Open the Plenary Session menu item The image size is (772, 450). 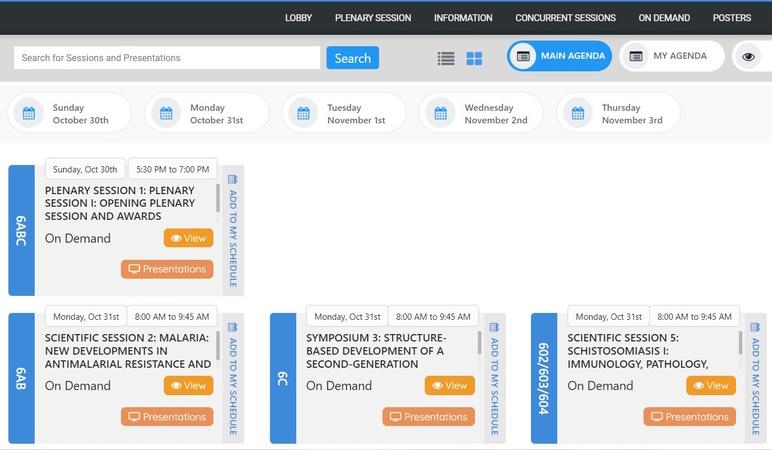pyautogui.click(x=373, y=18)
